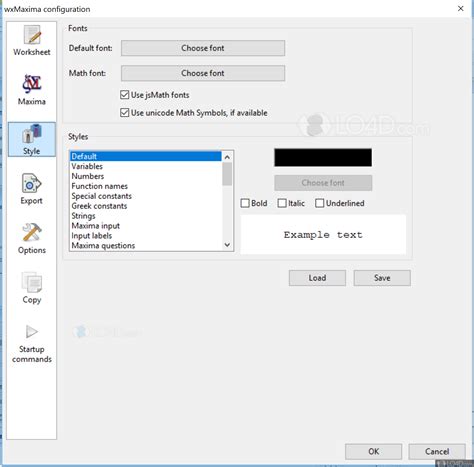Open the Options page hammer icon
The image size is (474, 467).
click(32, 232)
